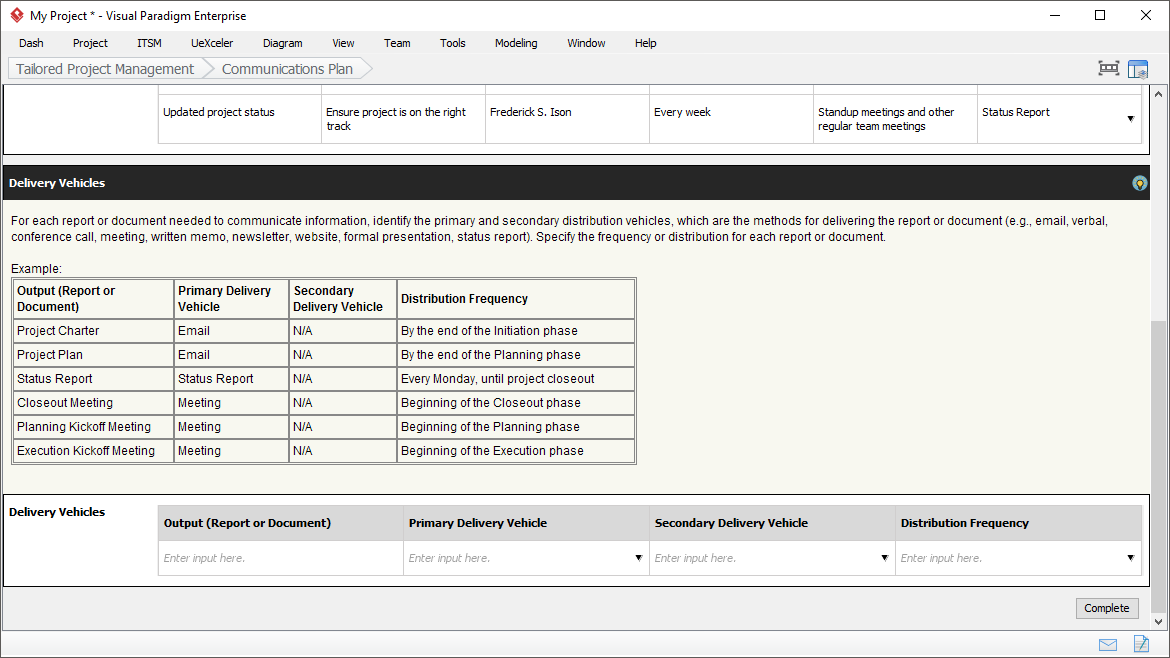This screenshot has height=658, width=1170.
Task: Minimize the Visual Paradigm window
Action: click(x=1055, y=15)
